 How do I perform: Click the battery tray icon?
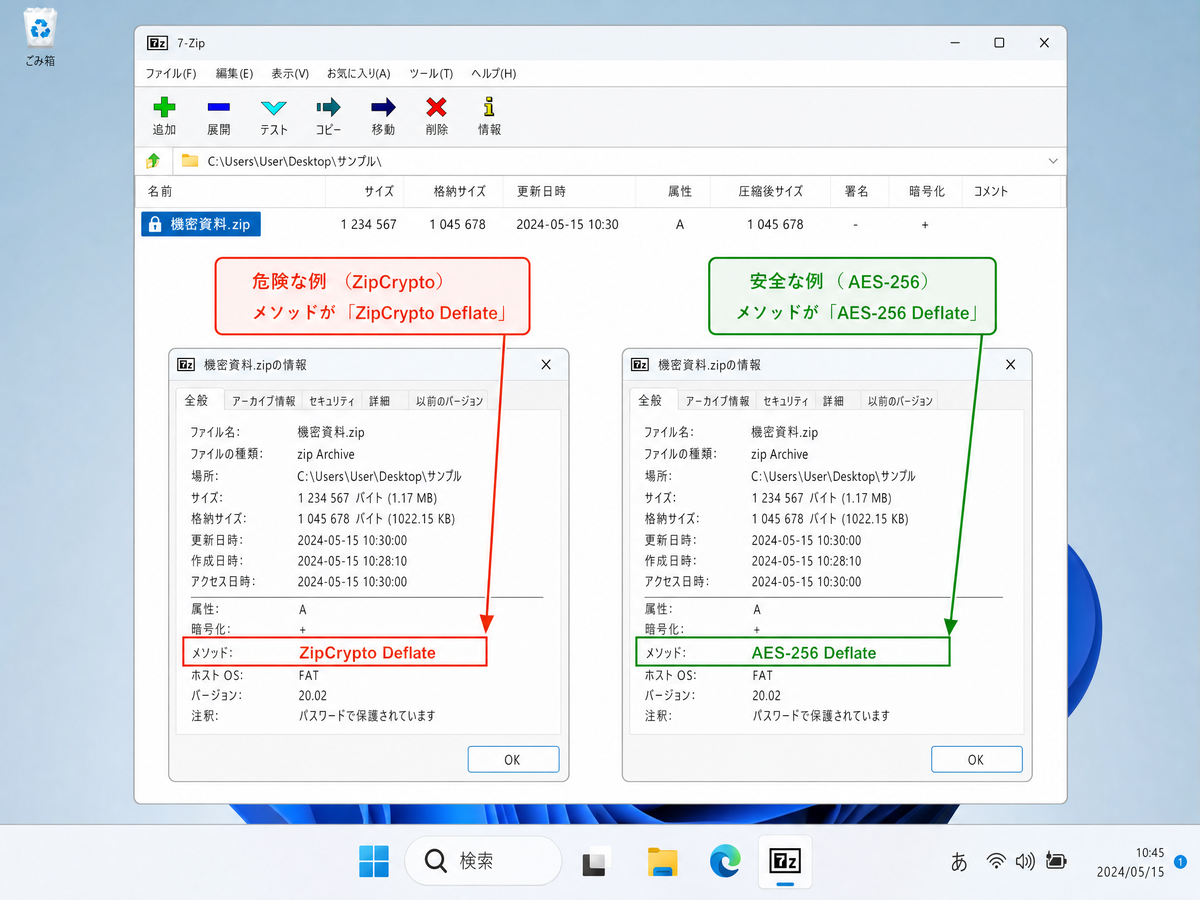point(1056,861)
